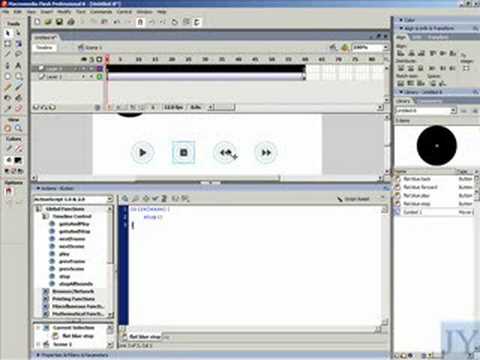This screenshot has height=360, width=480.
Task: Open the Control menu
Action: tap(124, 12)
